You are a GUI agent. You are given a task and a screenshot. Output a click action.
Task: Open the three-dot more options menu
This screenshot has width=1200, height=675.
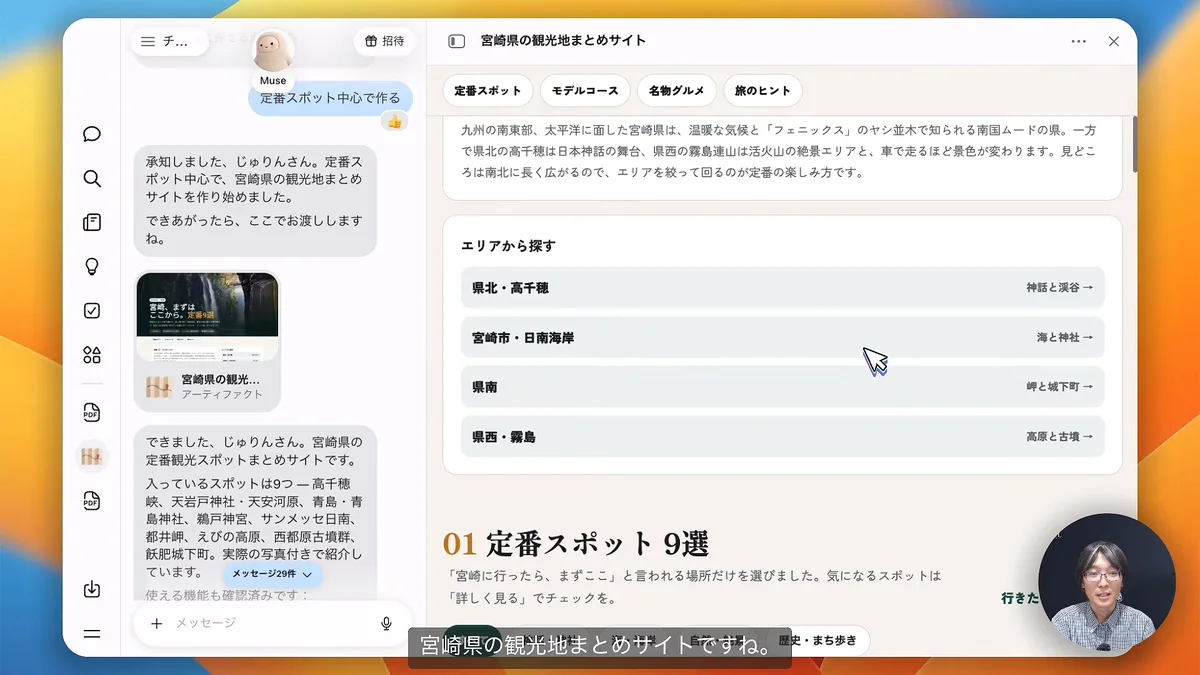pyautogui.click(x=1078, y=41)
